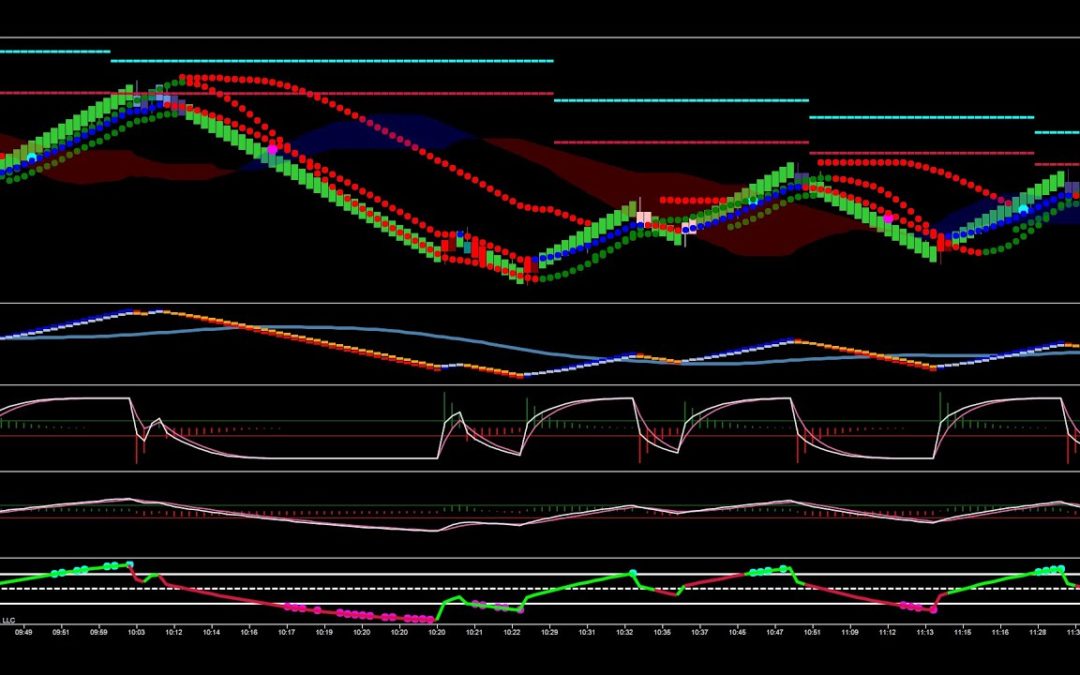The image size is (1080, 675).
Task: Click the magenta dot on the first downtrend
Action: pos(271,149)
